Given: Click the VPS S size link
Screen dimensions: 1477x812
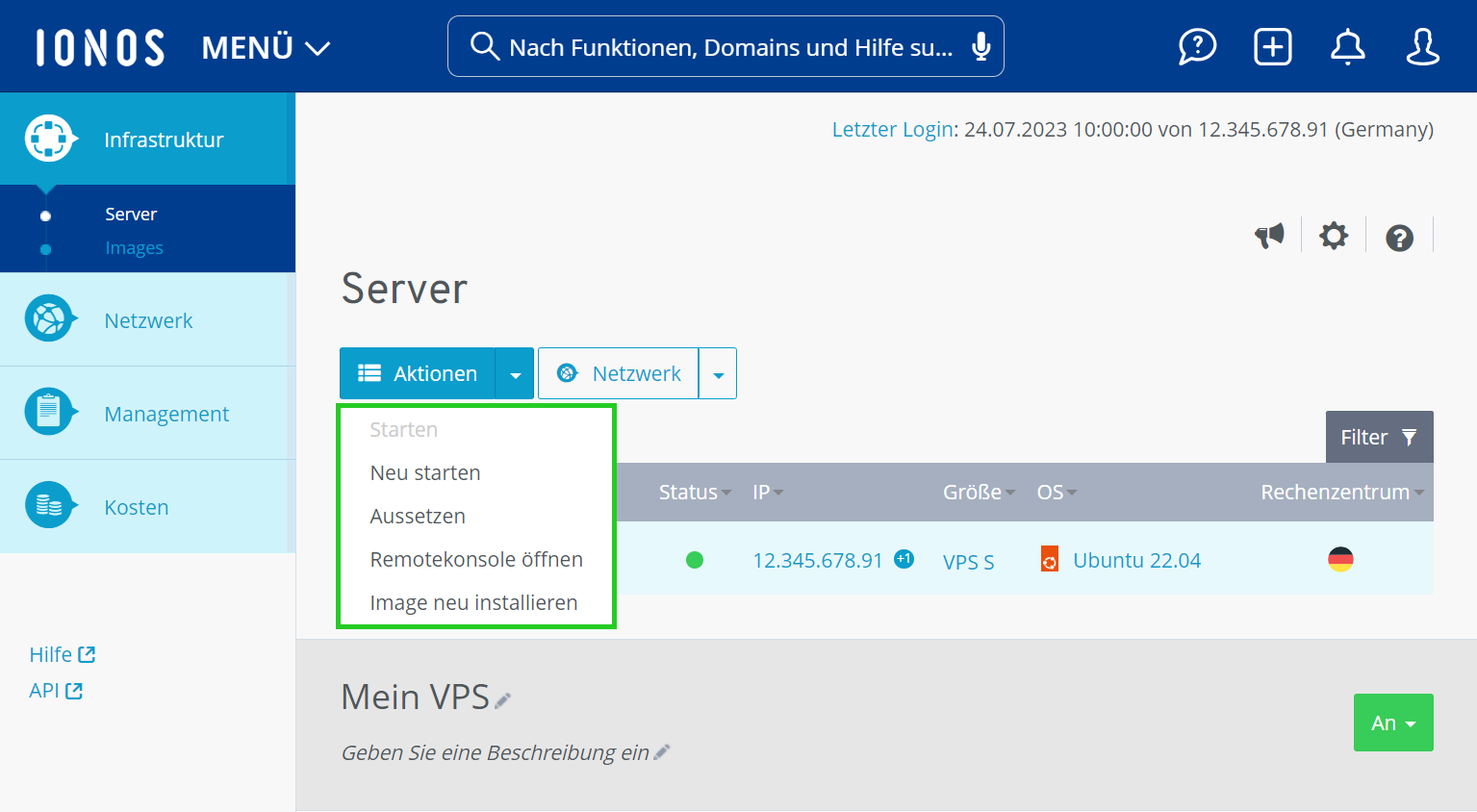Looking at the screenshot, I should (968, 562).
